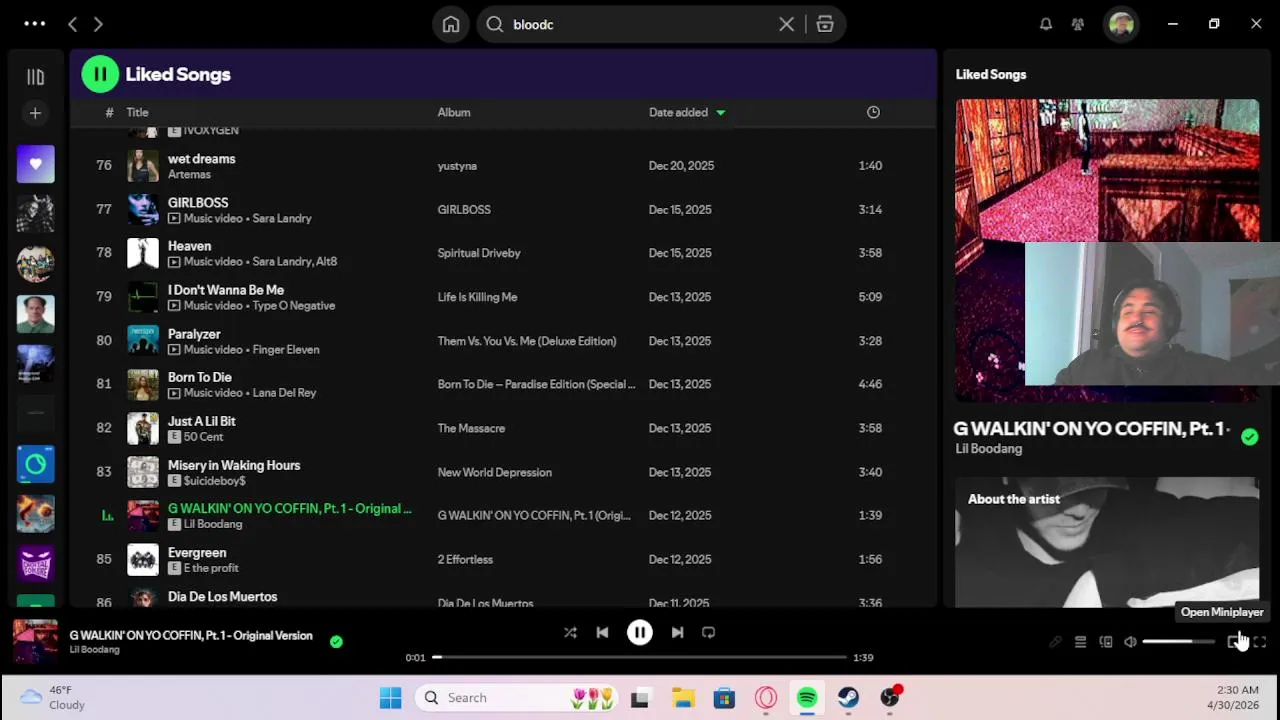The height and width of the screenshot is (720, 1280).
Task: Open Liked Songs heart tile in sidebar
Action: coord(35,164)
